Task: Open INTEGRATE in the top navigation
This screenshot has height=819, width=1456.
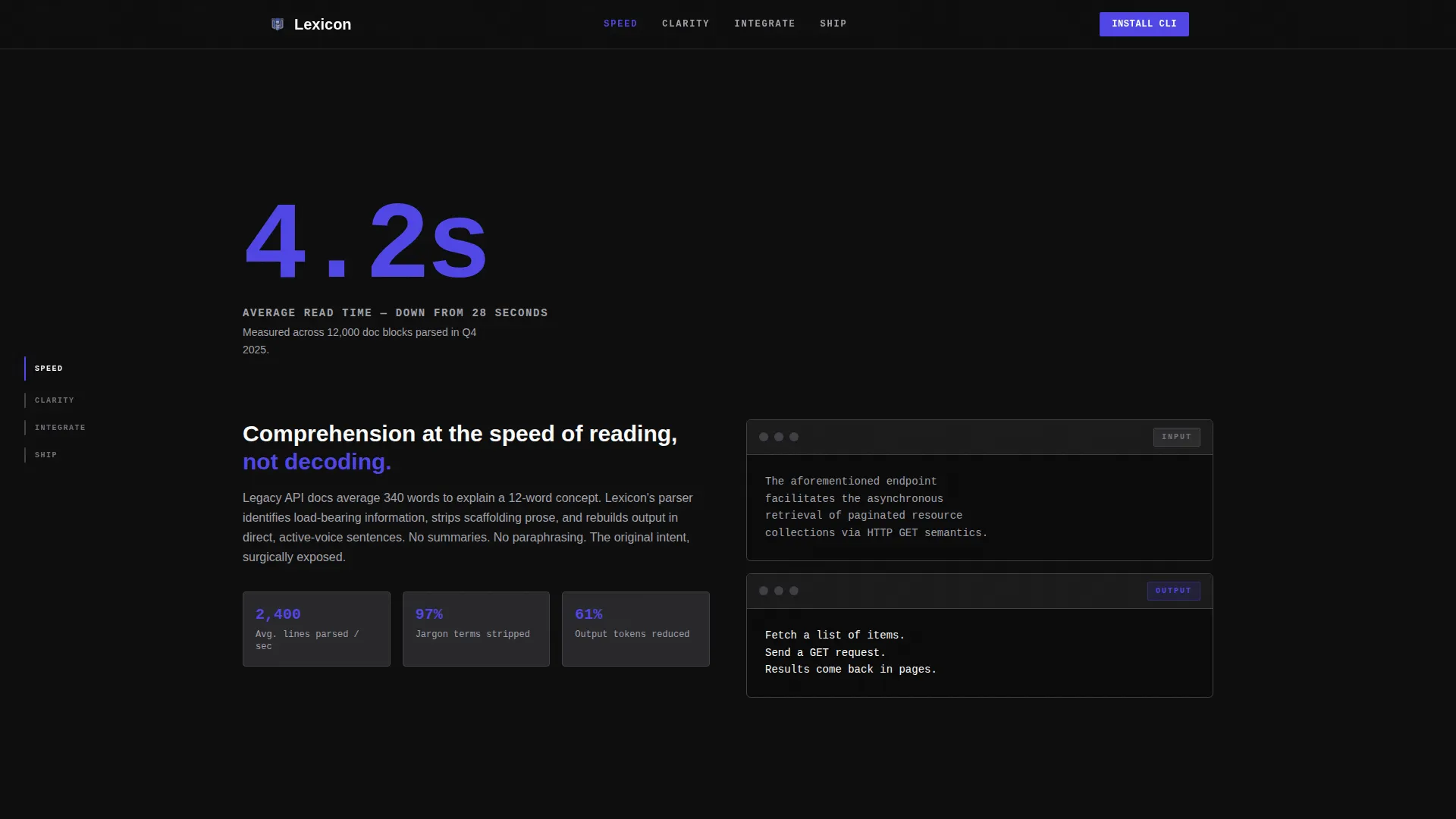Action: 764,24
